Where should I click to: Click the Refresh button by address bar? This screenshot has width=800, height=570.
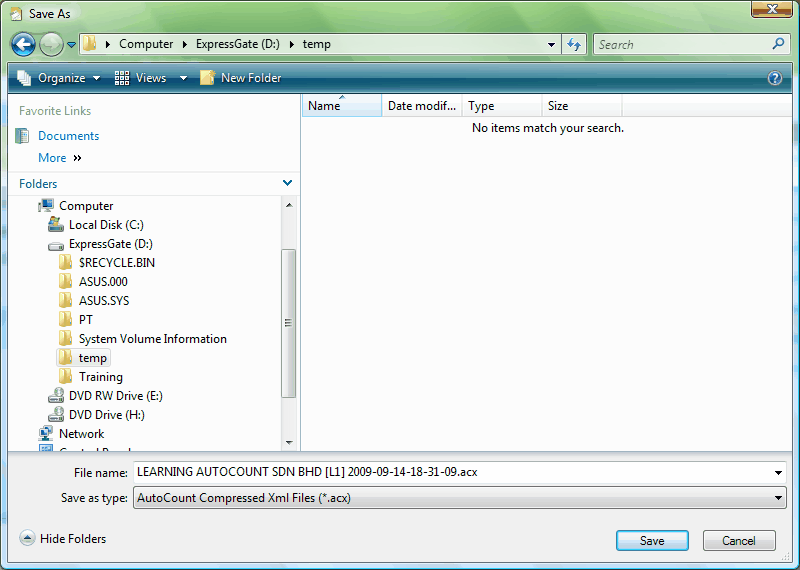click(574, 45)
